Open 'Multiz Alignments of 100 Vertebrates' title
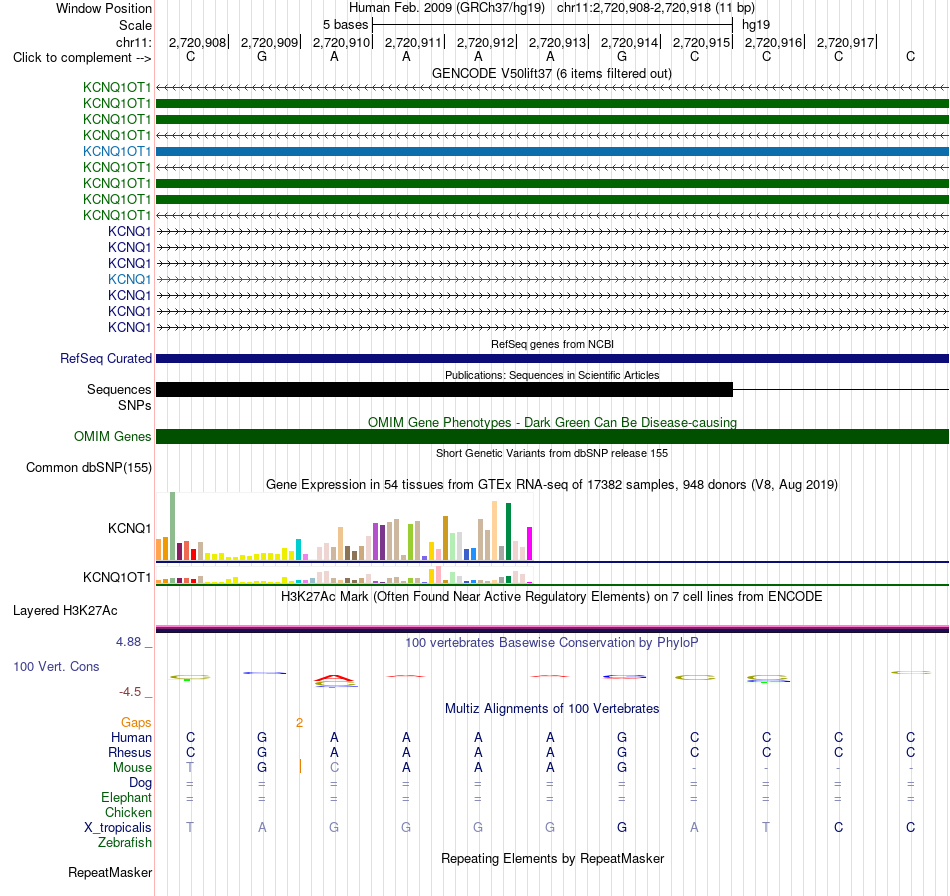Viewport: 950px width, 896px height. click(x=552, y=709)
